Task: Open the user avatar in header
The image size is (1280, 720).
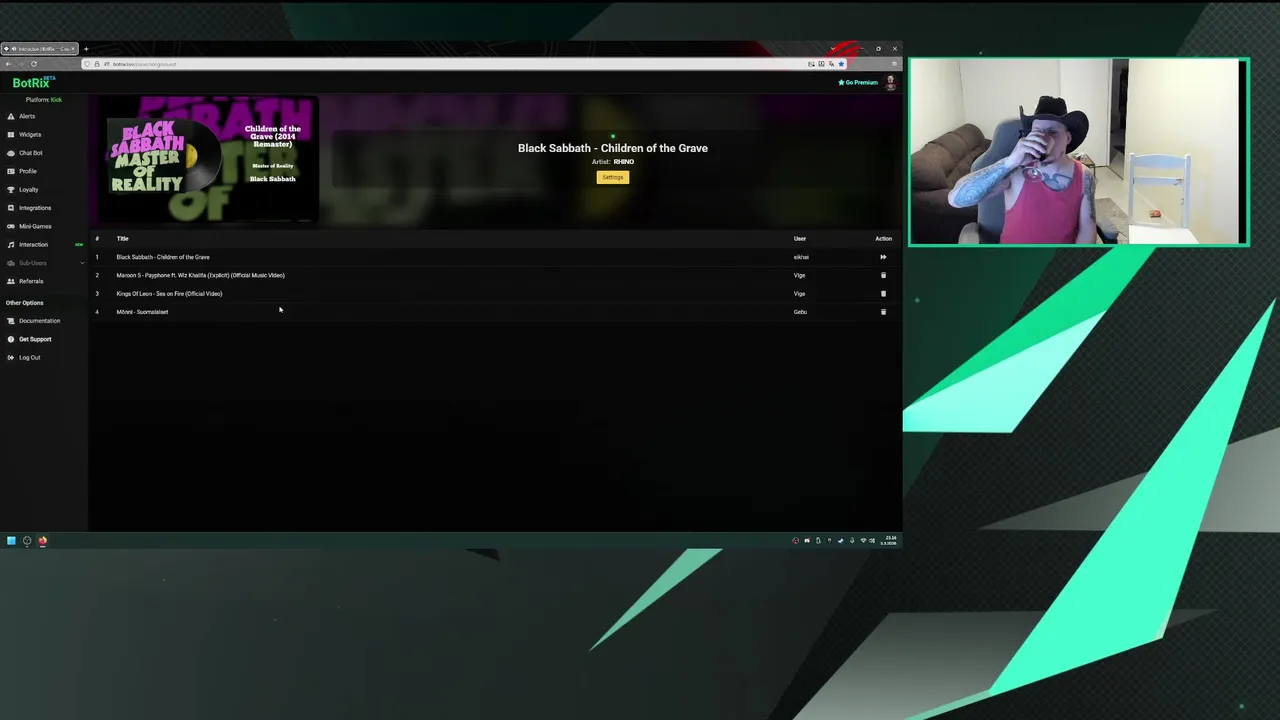Action: pos(890,83)
